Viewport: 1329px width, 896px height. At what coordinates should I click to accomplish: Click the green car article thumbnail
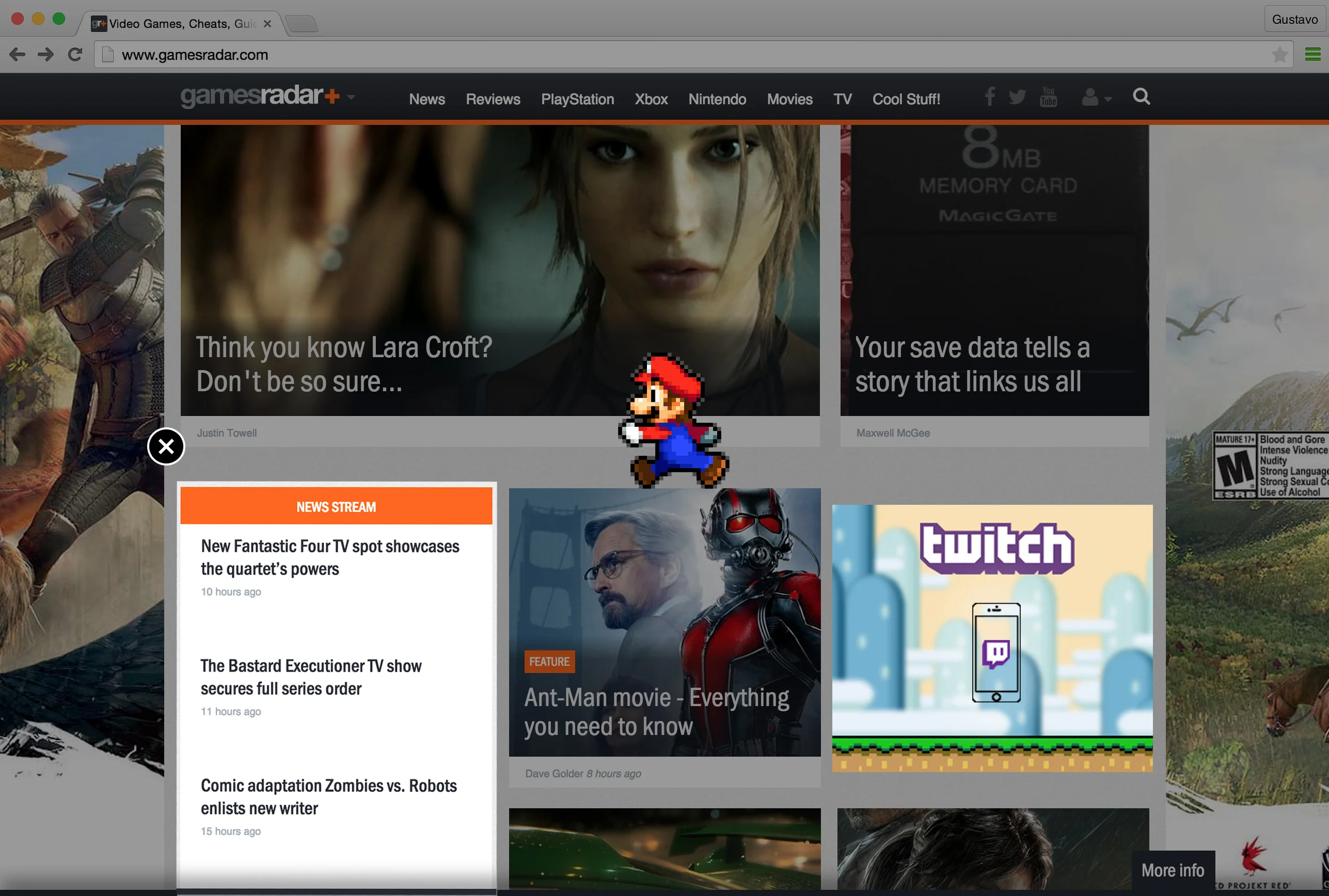point(665,849)
